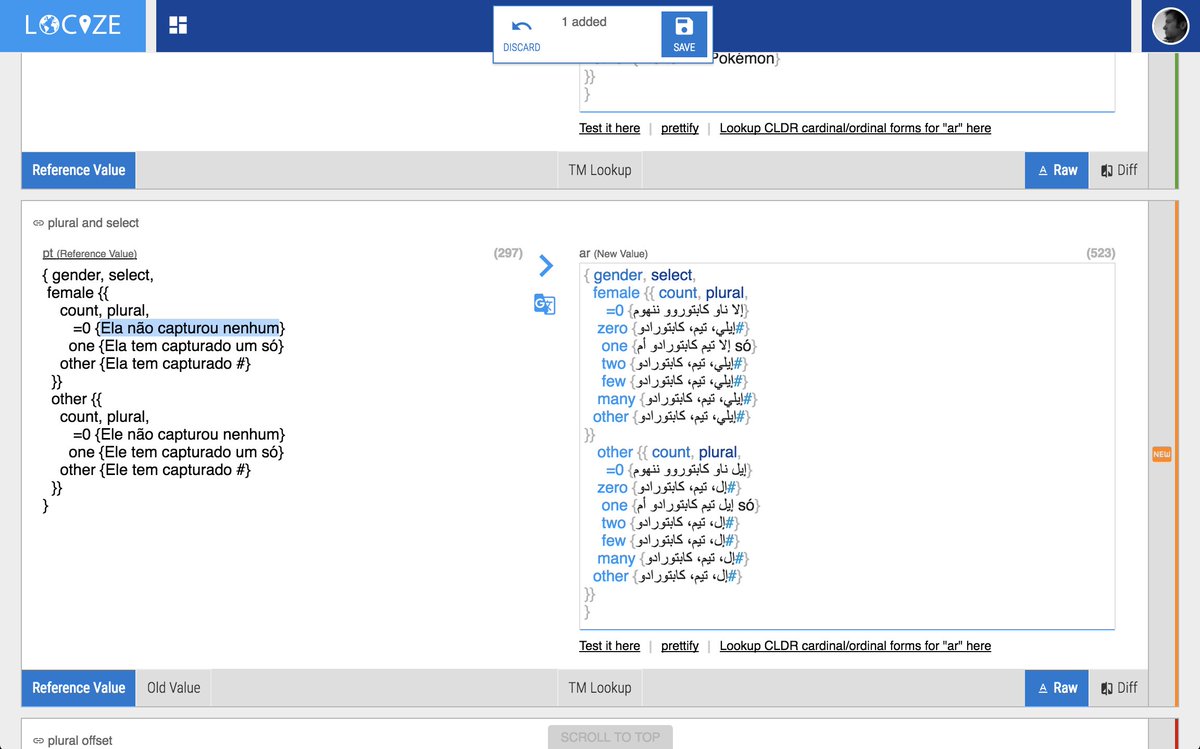Open the "Test it here" link
Screen dimensions: 1200x749
(609, 645)
